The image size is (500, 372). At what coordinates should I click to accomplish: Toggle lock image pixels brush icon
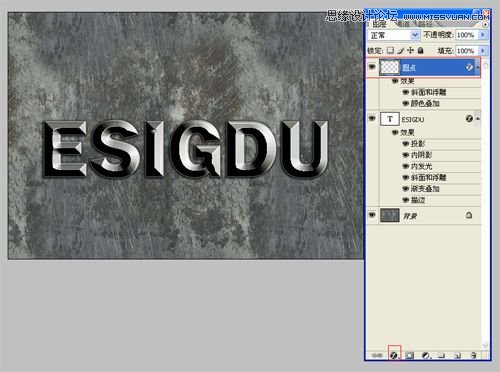[401, 50]
